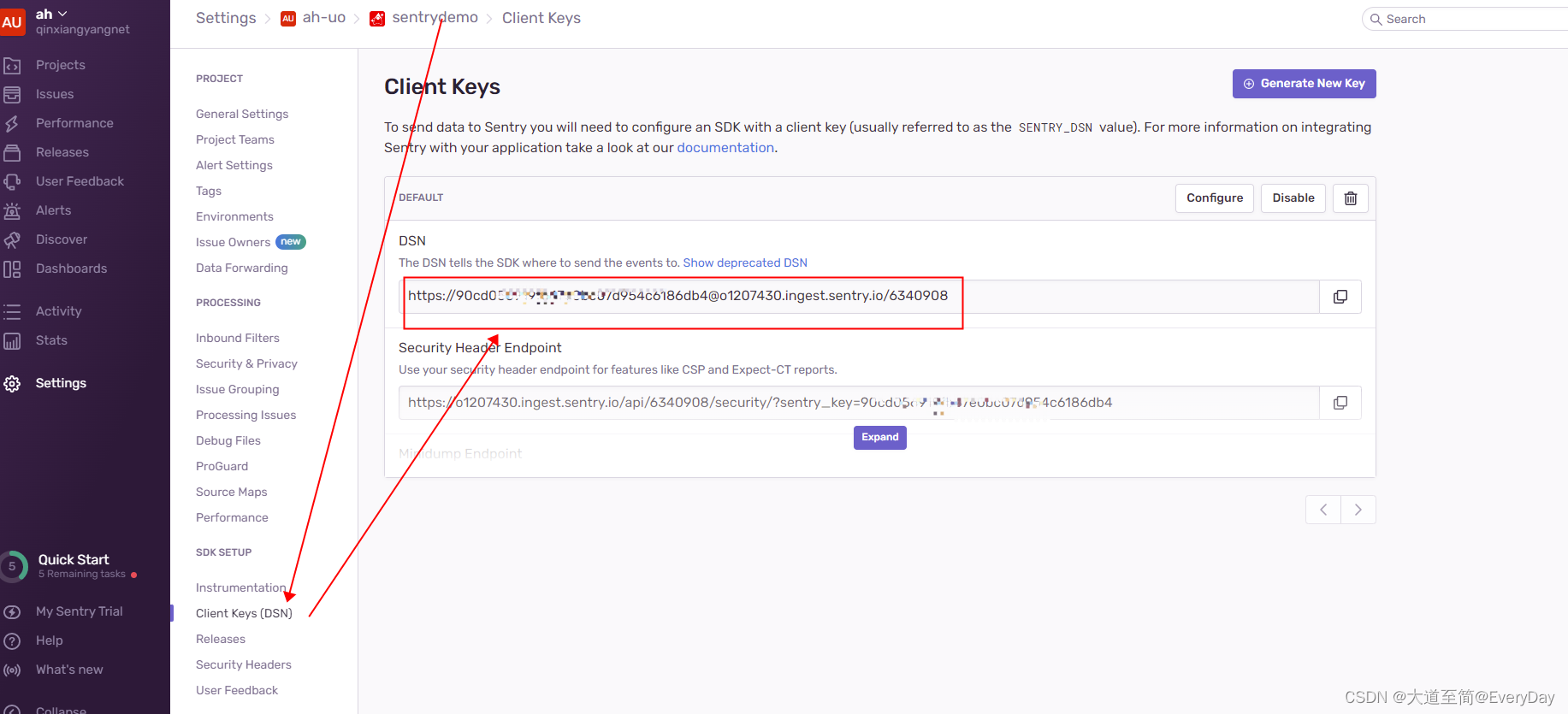Open the Quick Start progress circle

click(13, 566)
